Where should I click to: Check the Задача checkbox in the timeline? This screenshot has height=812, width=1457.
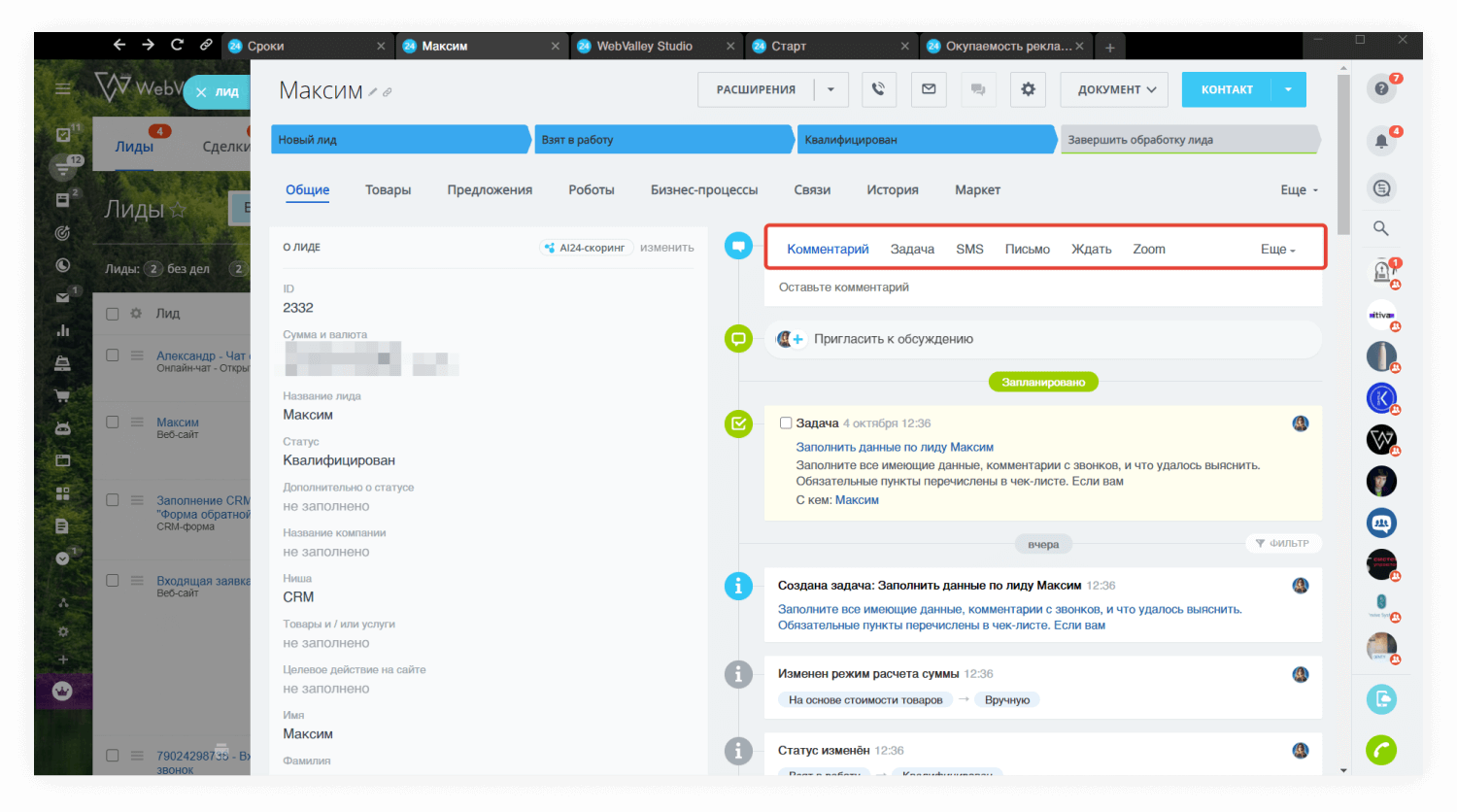coord(786,423)
